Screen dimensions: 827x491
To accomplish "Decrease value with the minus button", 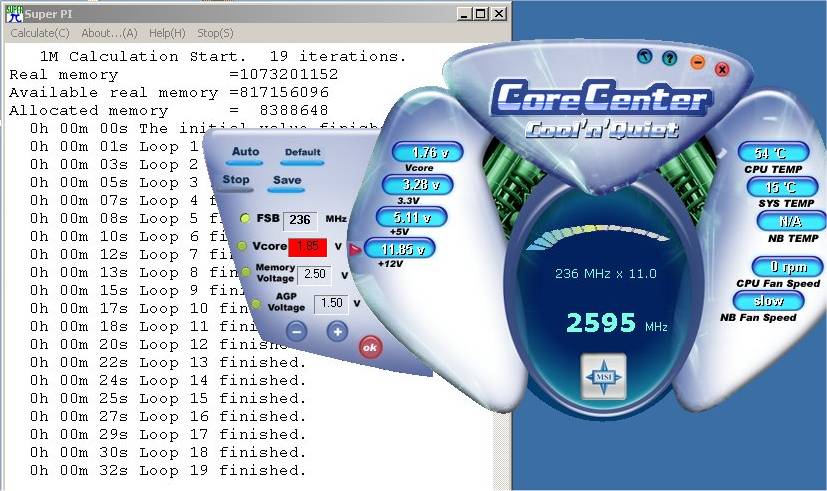I will tap(297, 332).
